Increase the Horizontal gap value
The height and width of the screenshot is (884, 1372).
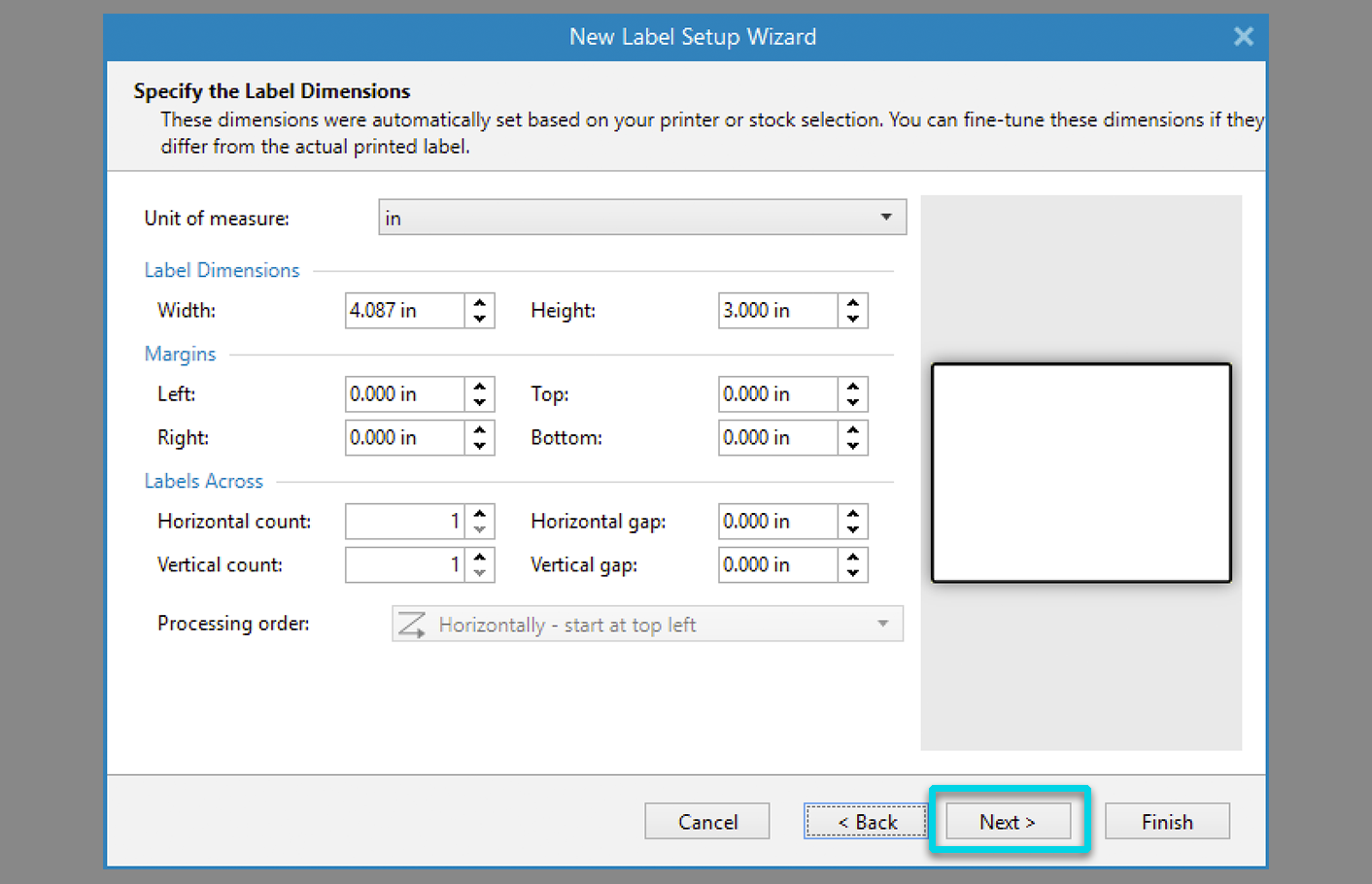click(x=852, y=514)
